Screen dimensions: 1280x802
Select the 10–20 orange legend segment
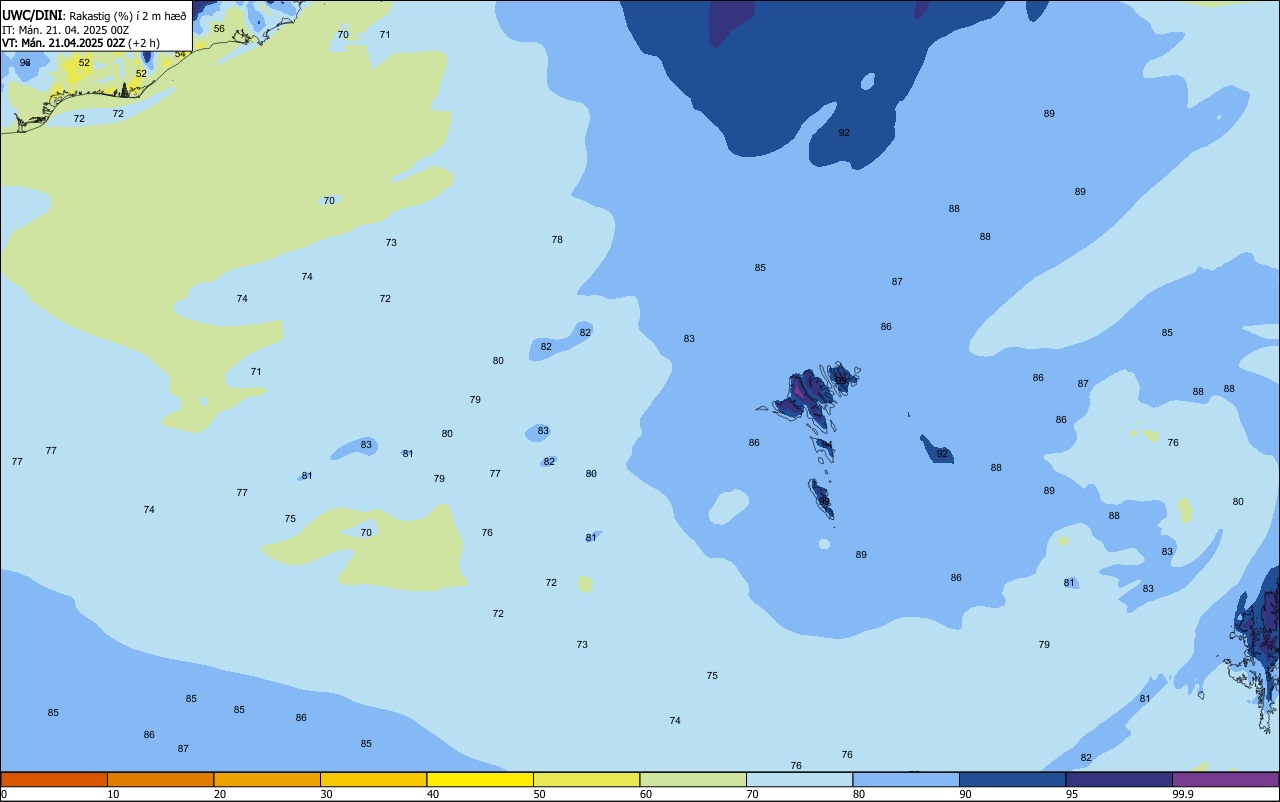160,779
